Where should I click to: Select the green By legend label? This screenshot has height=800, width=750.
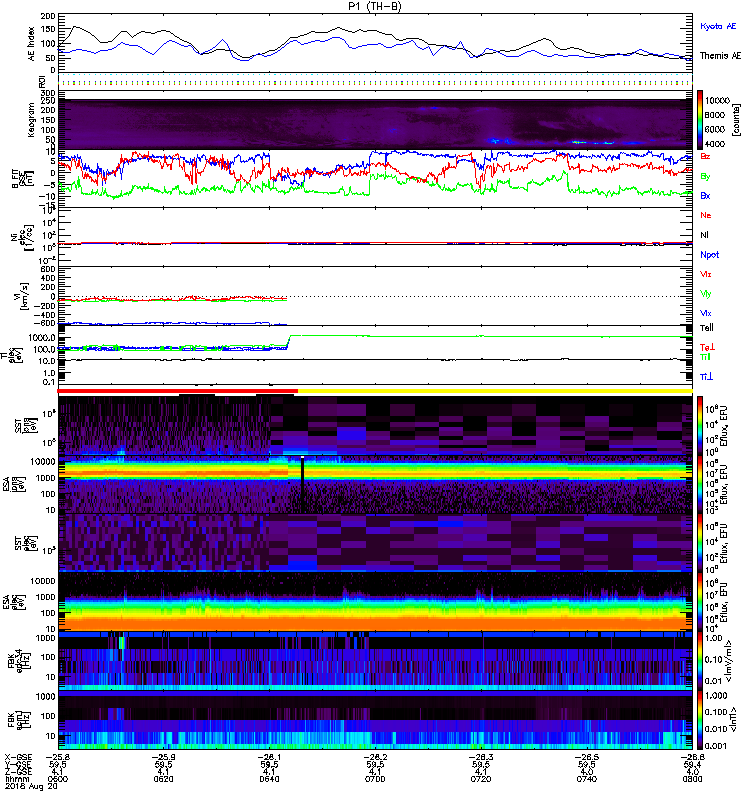pyautogui.click(x=705, y=177)
